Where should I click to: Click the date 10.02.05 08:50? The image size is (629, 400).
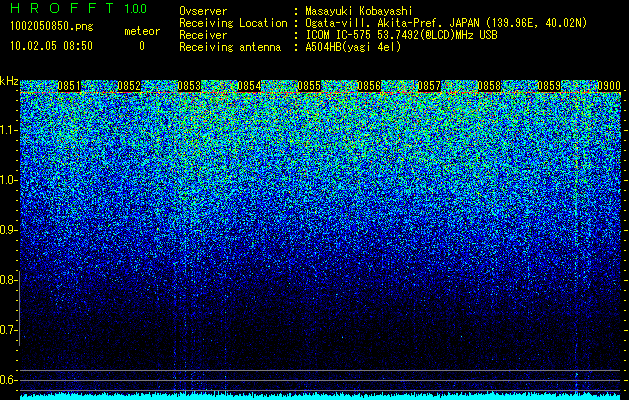51,46
